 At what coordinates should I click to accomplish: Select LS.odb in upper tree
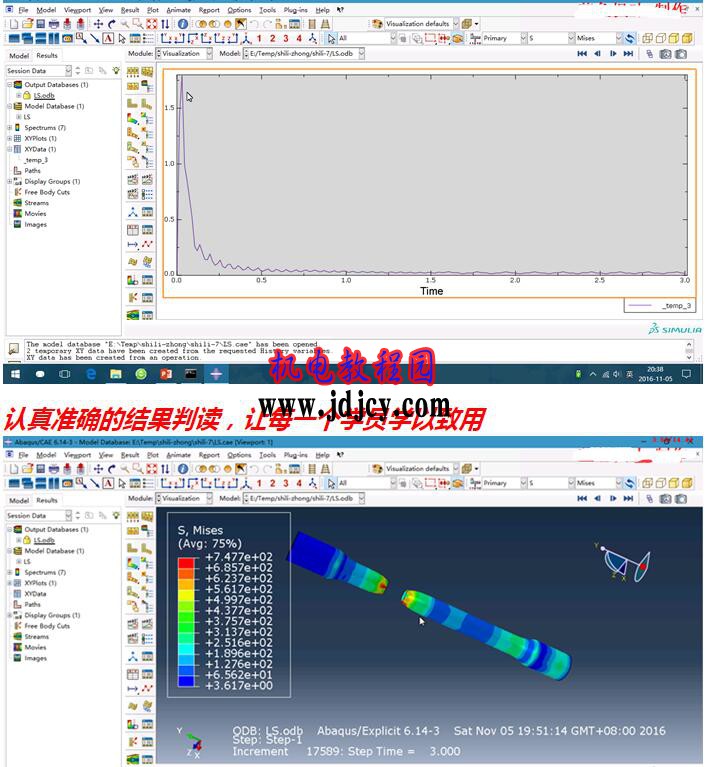(x=44, y=95)
